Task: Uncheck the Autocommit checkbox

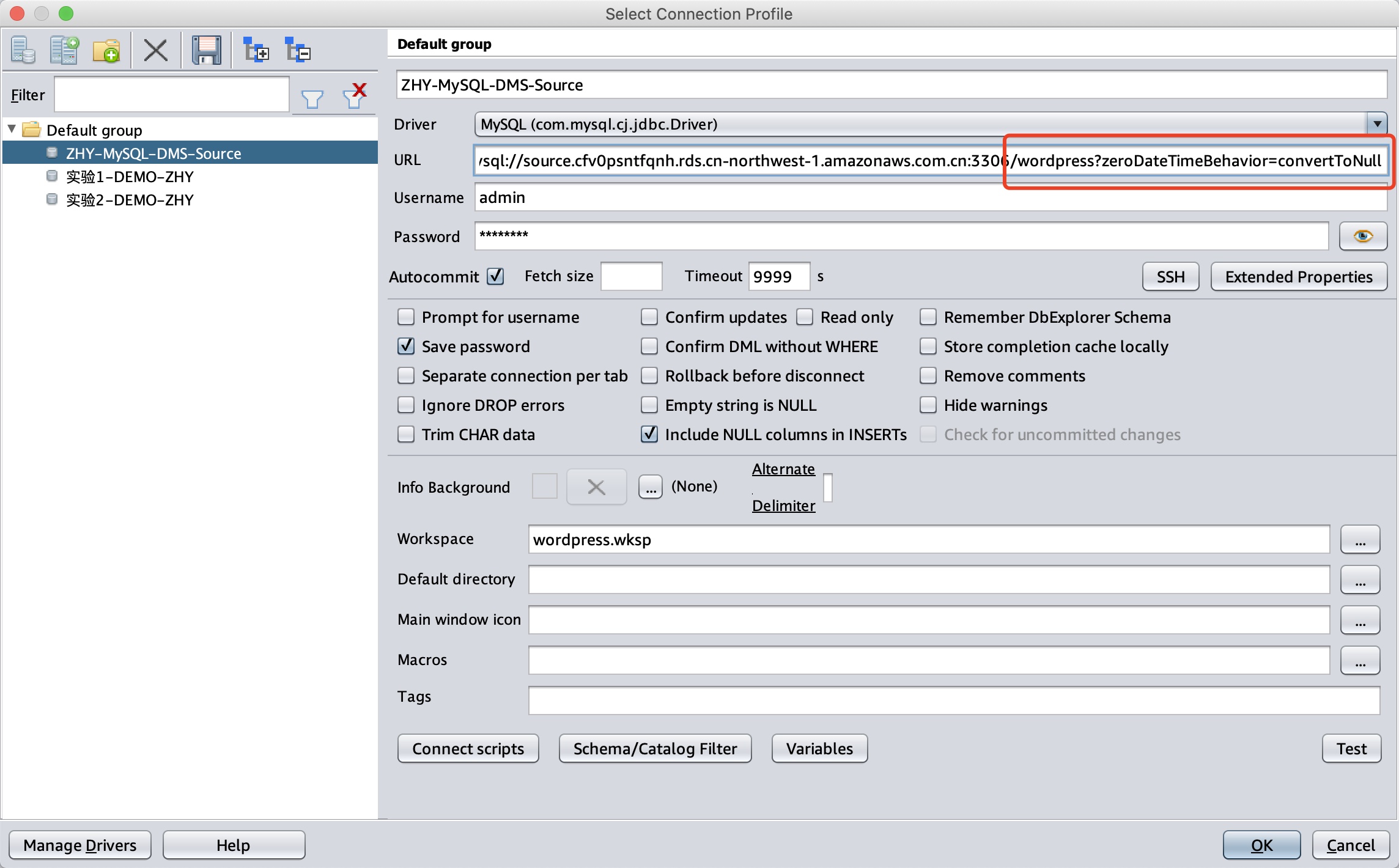Action: coord(495,276)
